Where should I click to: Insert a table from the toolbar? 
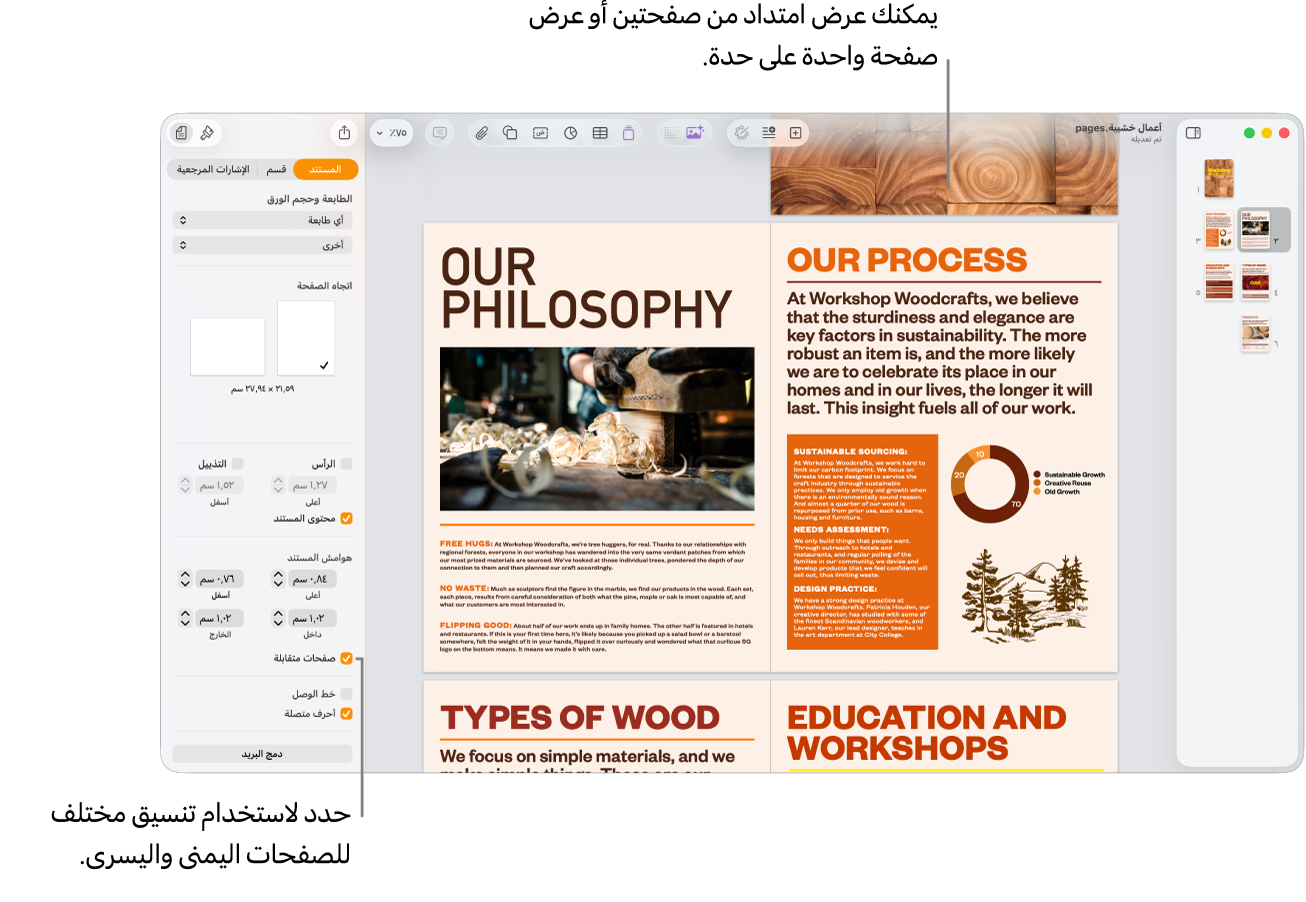tap(600, 133)
